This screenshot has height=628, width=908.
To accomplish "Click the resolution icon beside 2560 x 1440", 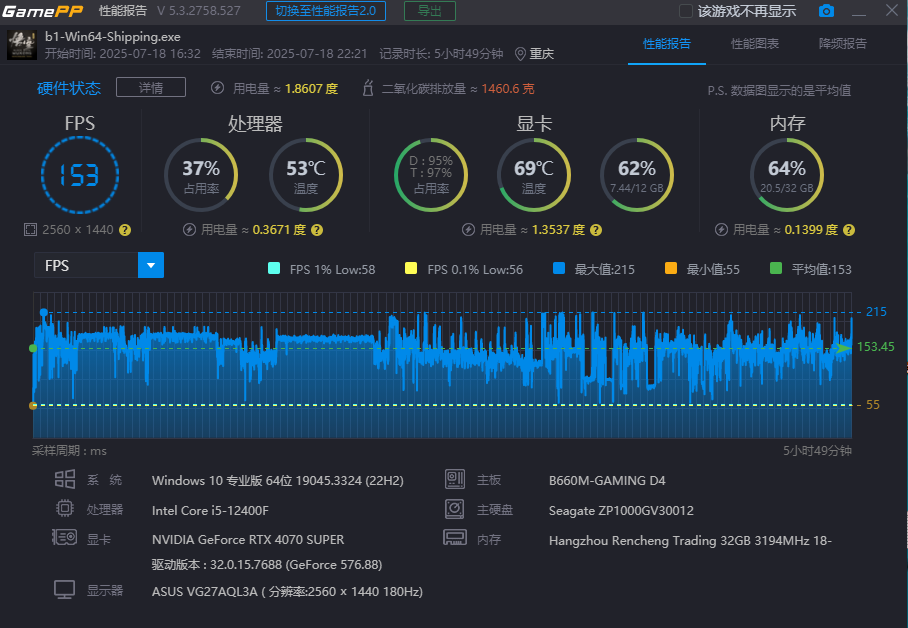I will tap(30, 230).
